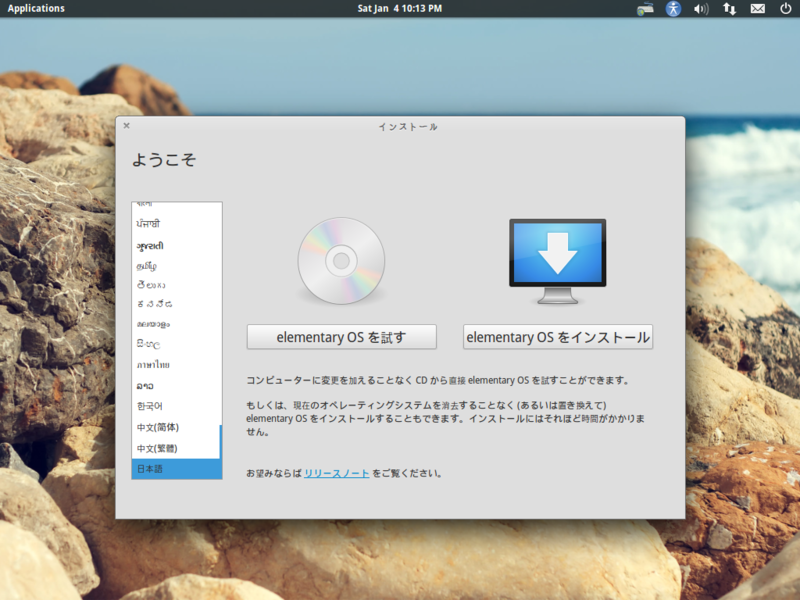Select 日本語 in the language list
The height and width of the screenshot is (600, 800).
click(177, 469)
